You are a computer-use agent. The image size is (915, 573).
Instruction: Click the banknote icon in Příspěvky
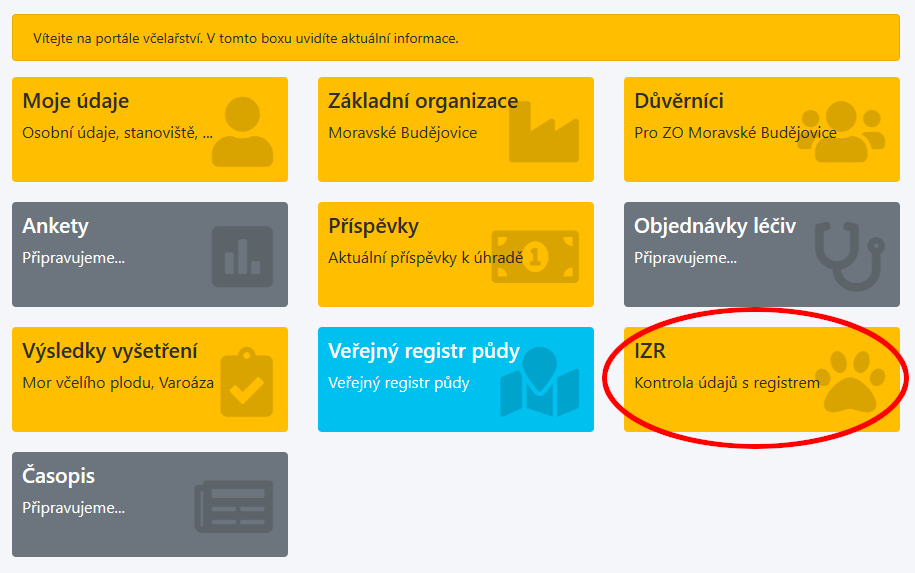coord(534,257)
